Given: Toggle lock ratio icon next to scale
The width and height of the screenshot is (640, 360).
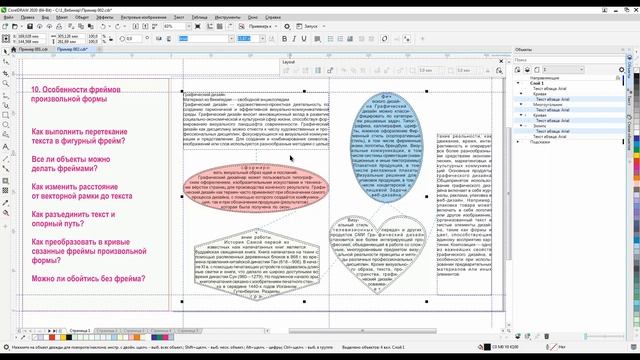Looking at the screenshot, I should [111, 39].
